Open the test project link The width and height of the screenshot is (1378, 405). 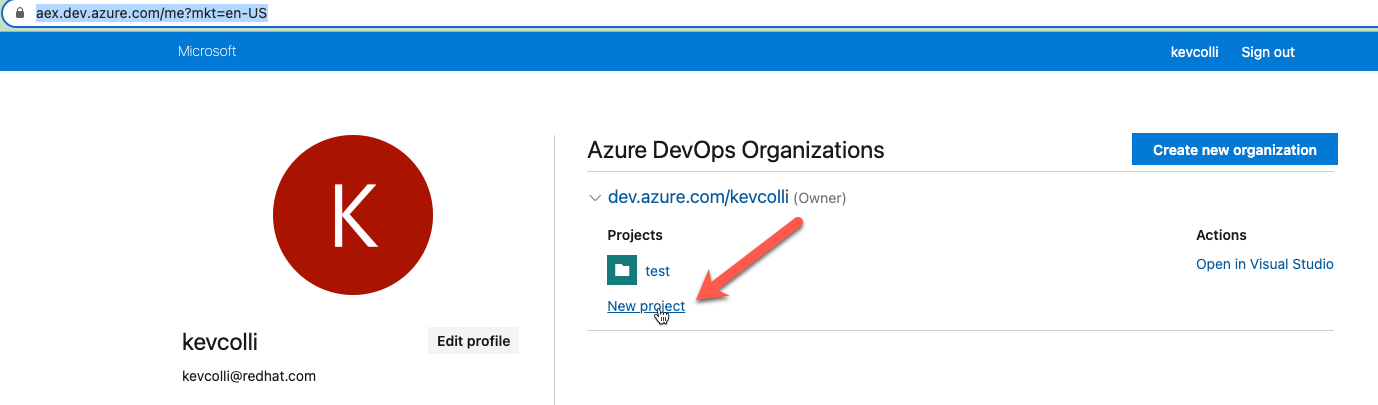click(x=657, y=271)
